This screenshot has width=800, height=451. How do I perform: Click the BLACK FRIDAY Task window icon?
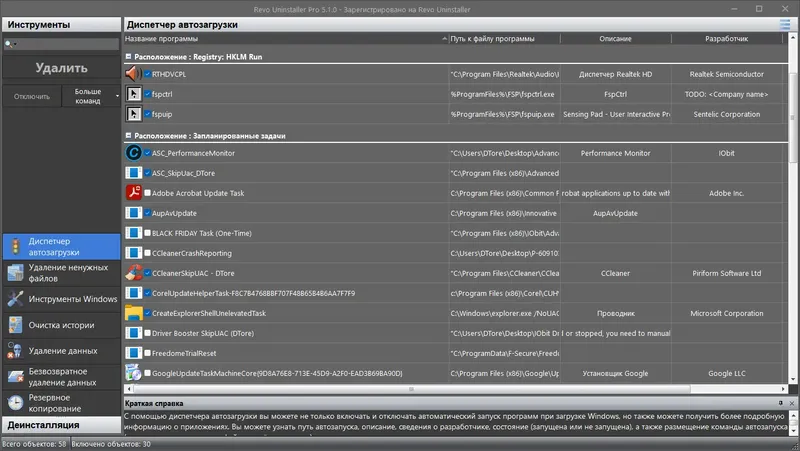(x=133, y=233)
